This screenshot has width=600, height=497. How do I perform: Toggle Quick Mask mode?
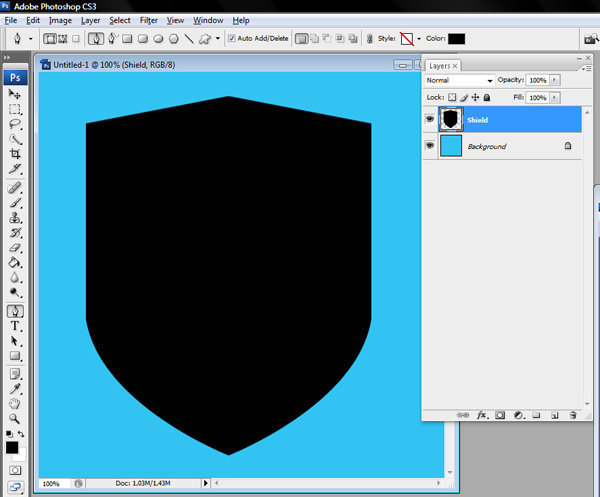click(15, 470)
